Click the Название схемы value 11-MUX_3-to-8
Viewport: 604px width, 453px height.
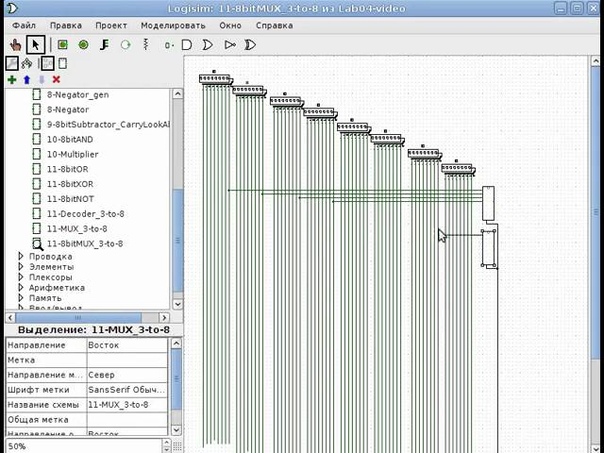[x=127, y=405]
